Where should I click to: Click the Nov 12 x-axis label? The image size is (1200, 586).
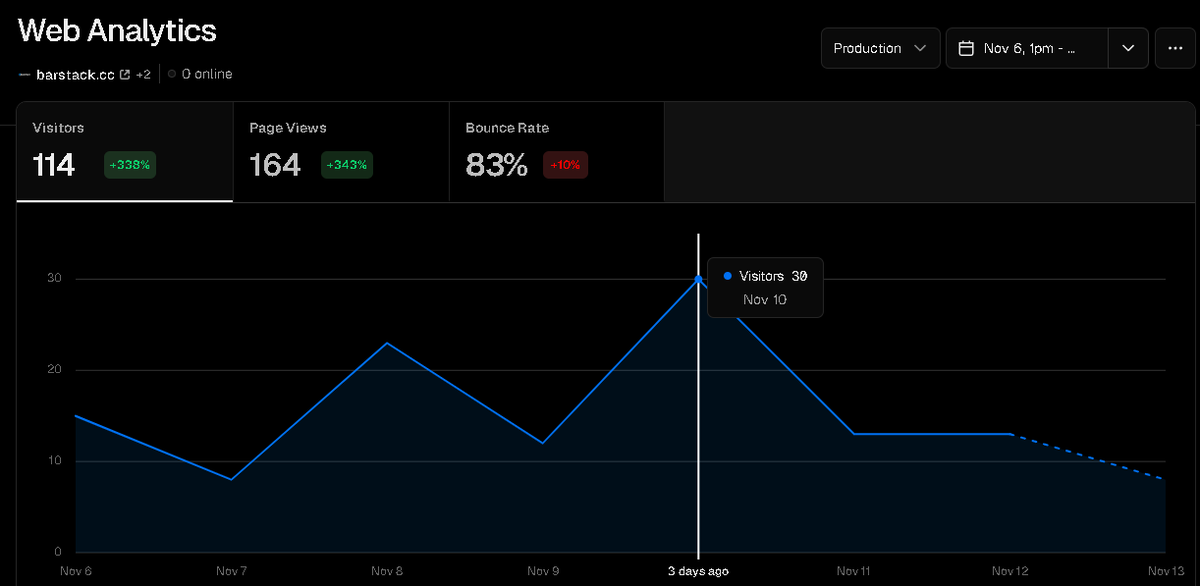click(x=1010, y=571)
